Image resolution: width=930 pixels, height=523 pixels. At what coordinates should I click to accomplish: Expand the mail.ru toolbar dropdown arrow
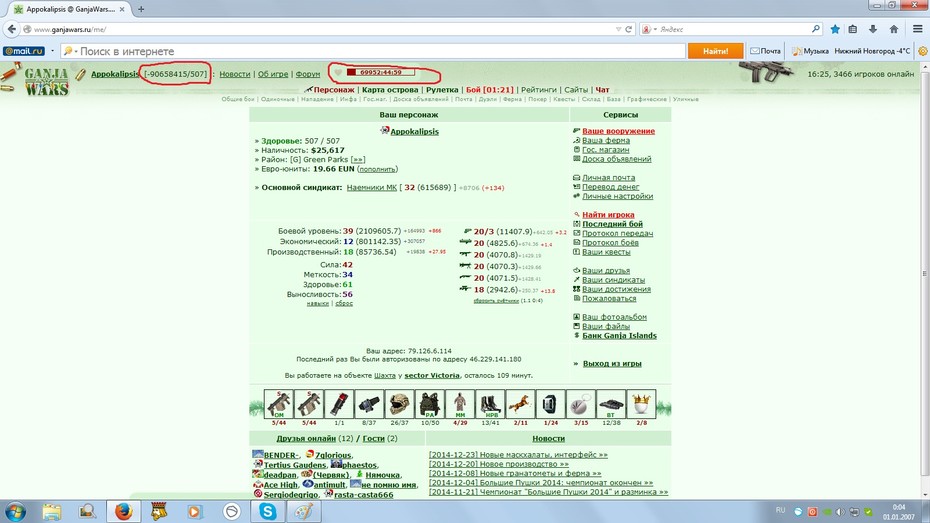[52, 51]
